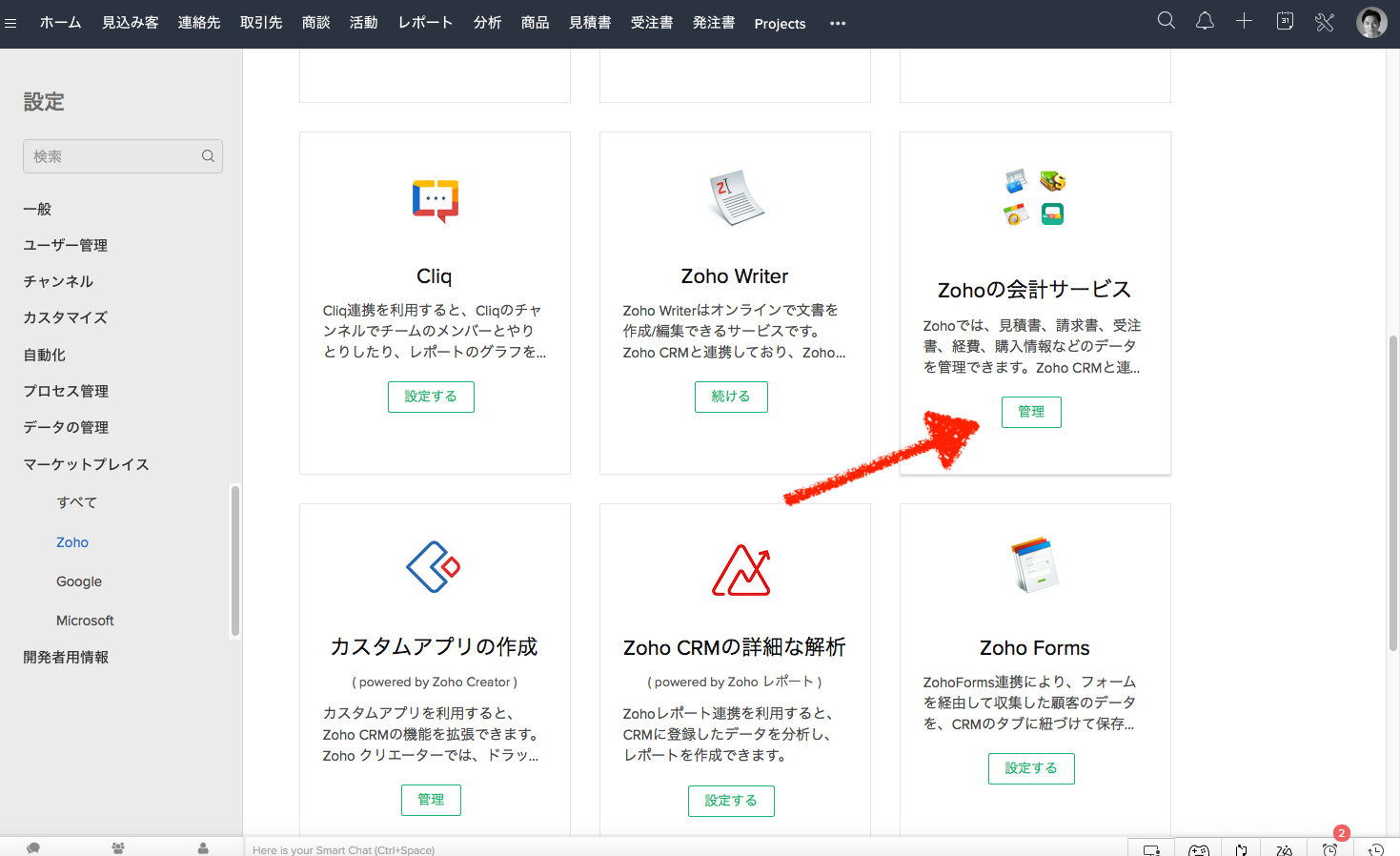Go to 商品 tab

pos(535,23)
